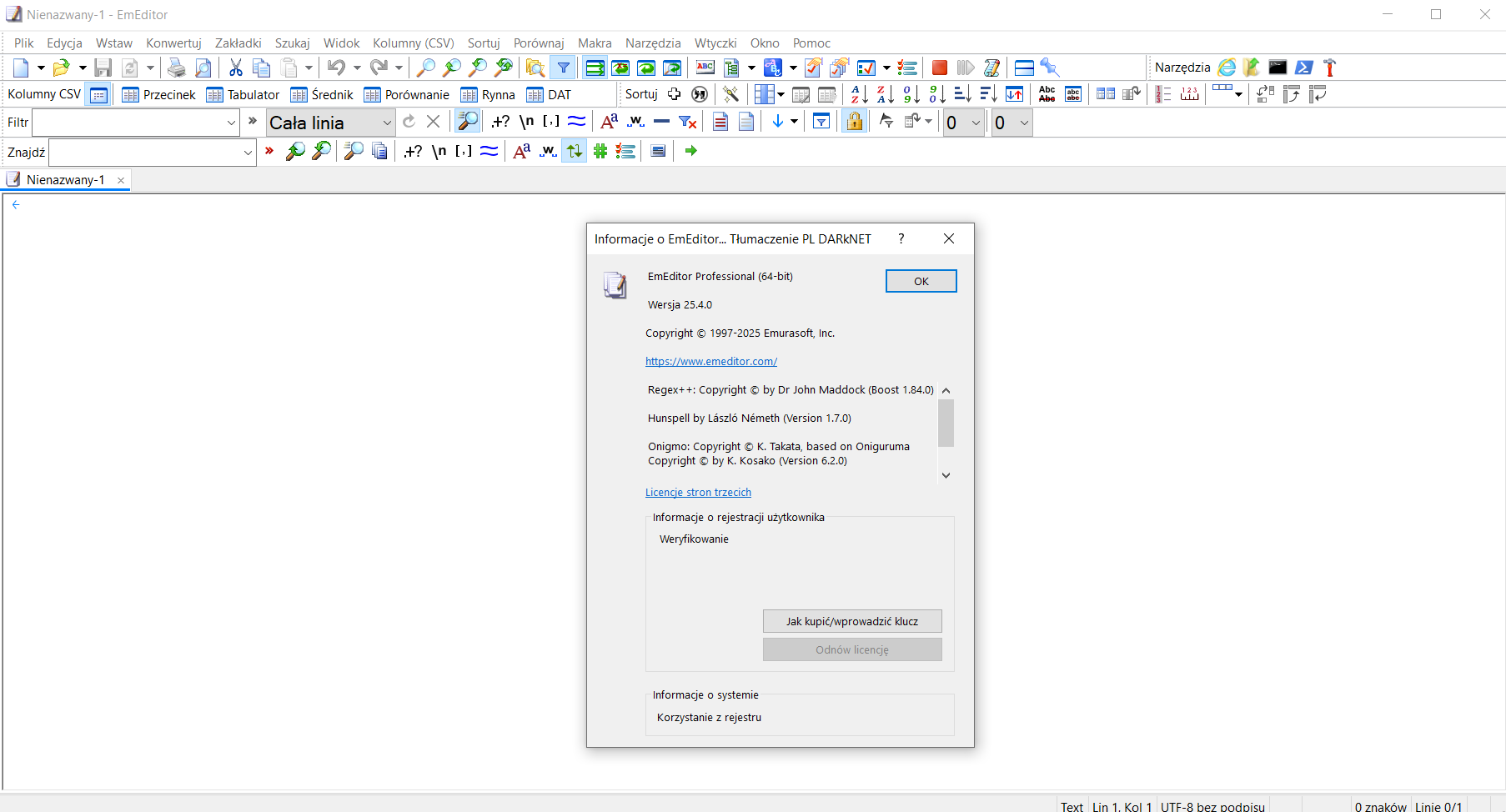This screenshot has width=1506, height=812.
Task: Toggle the Filter funnel button in main toolbar
Action: pos(564,68)
